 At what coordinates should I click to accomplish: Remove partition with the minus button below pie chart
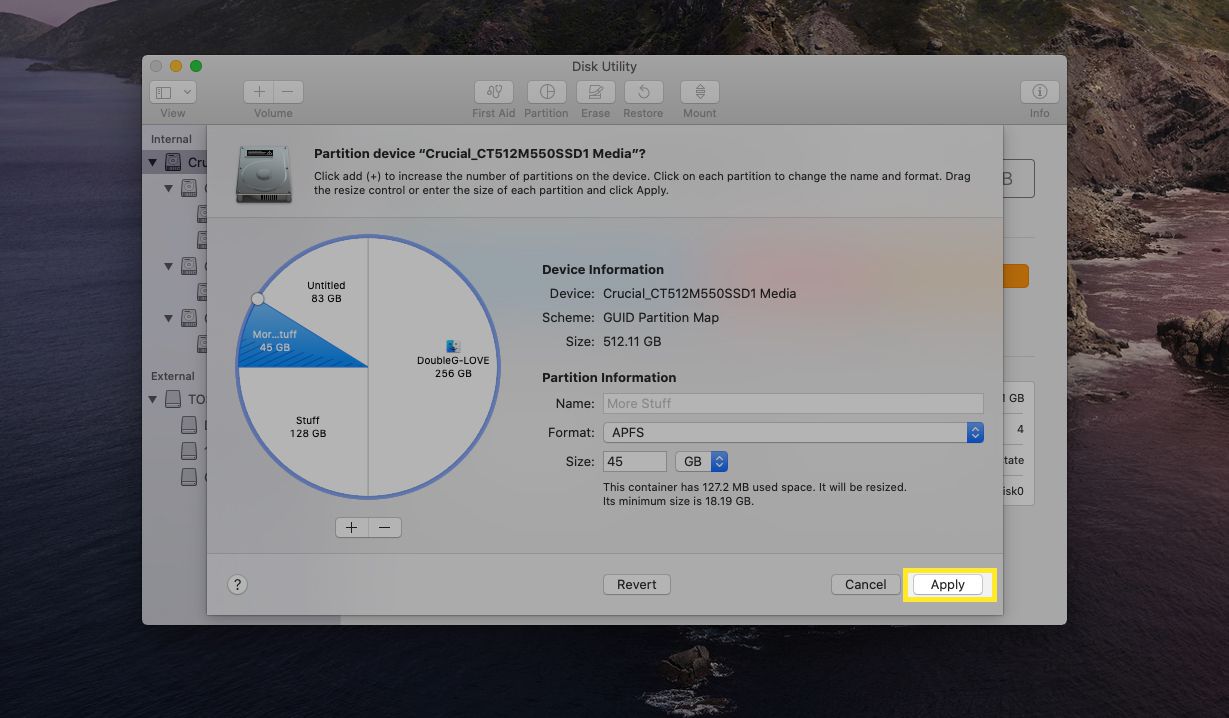[385, 527]
